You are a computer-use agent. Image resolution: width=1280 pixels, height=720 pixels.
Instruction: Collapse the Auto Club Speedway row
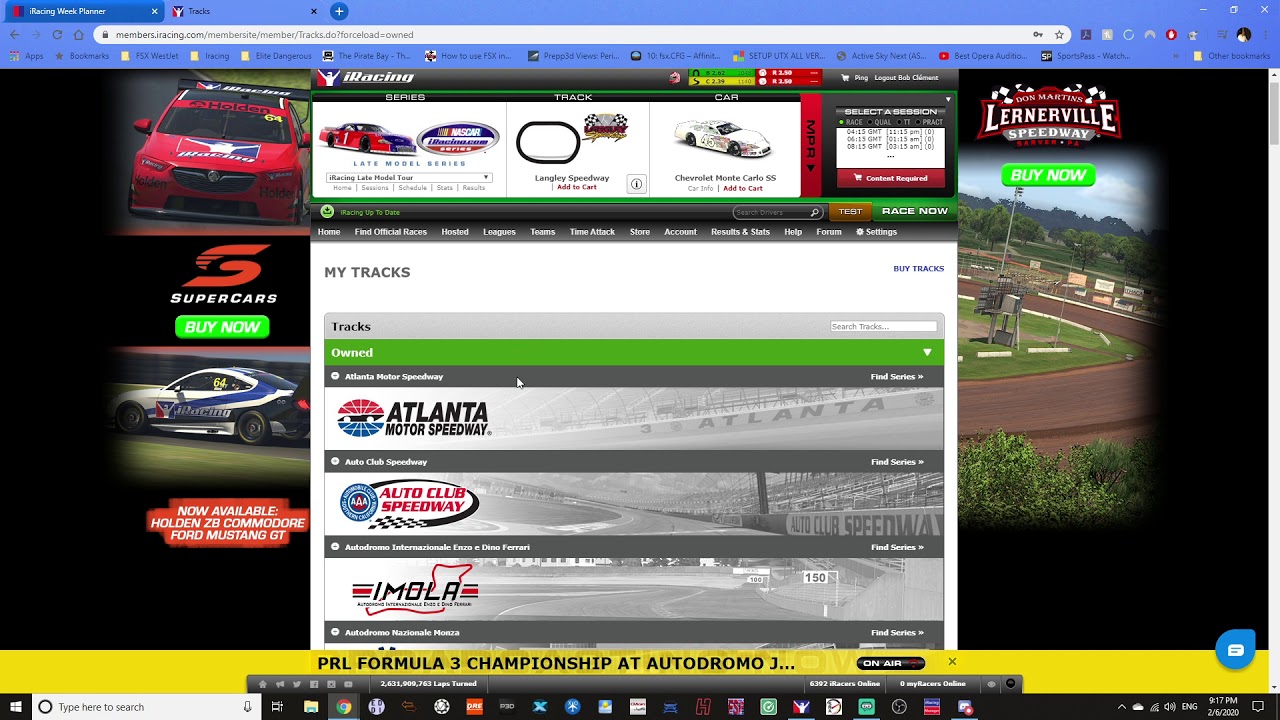[x=335, y=461]
